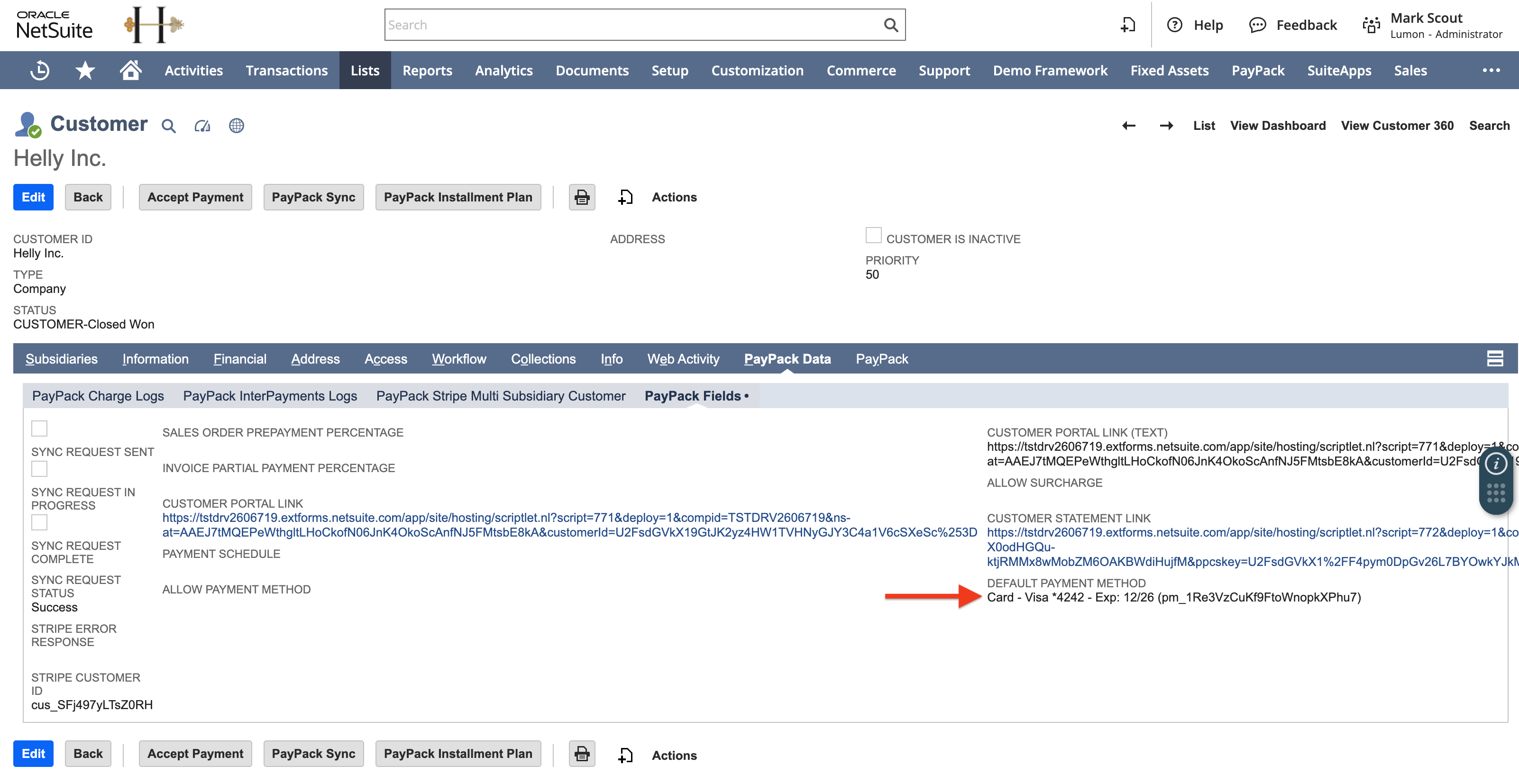
Task: Click the dotted grid handle on assistant widget
Action: tap(1495, 493)
